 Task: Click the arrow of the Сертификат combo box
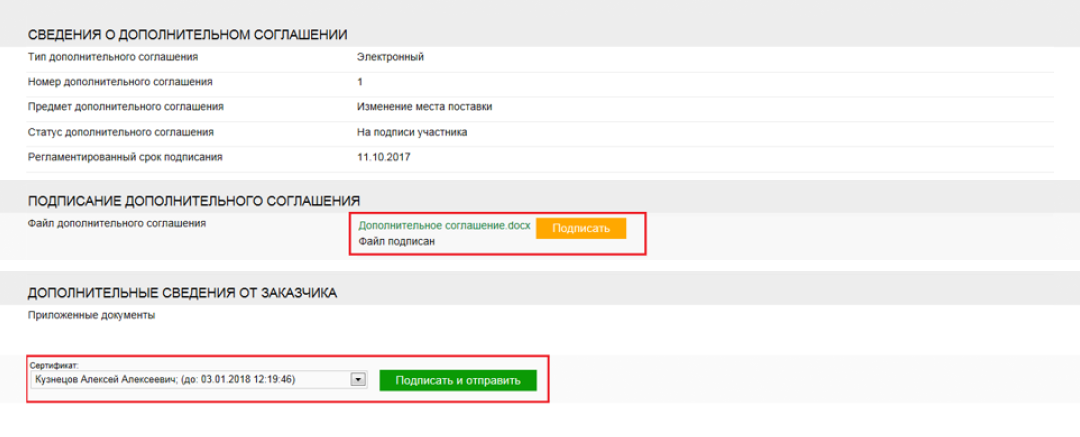357,380
